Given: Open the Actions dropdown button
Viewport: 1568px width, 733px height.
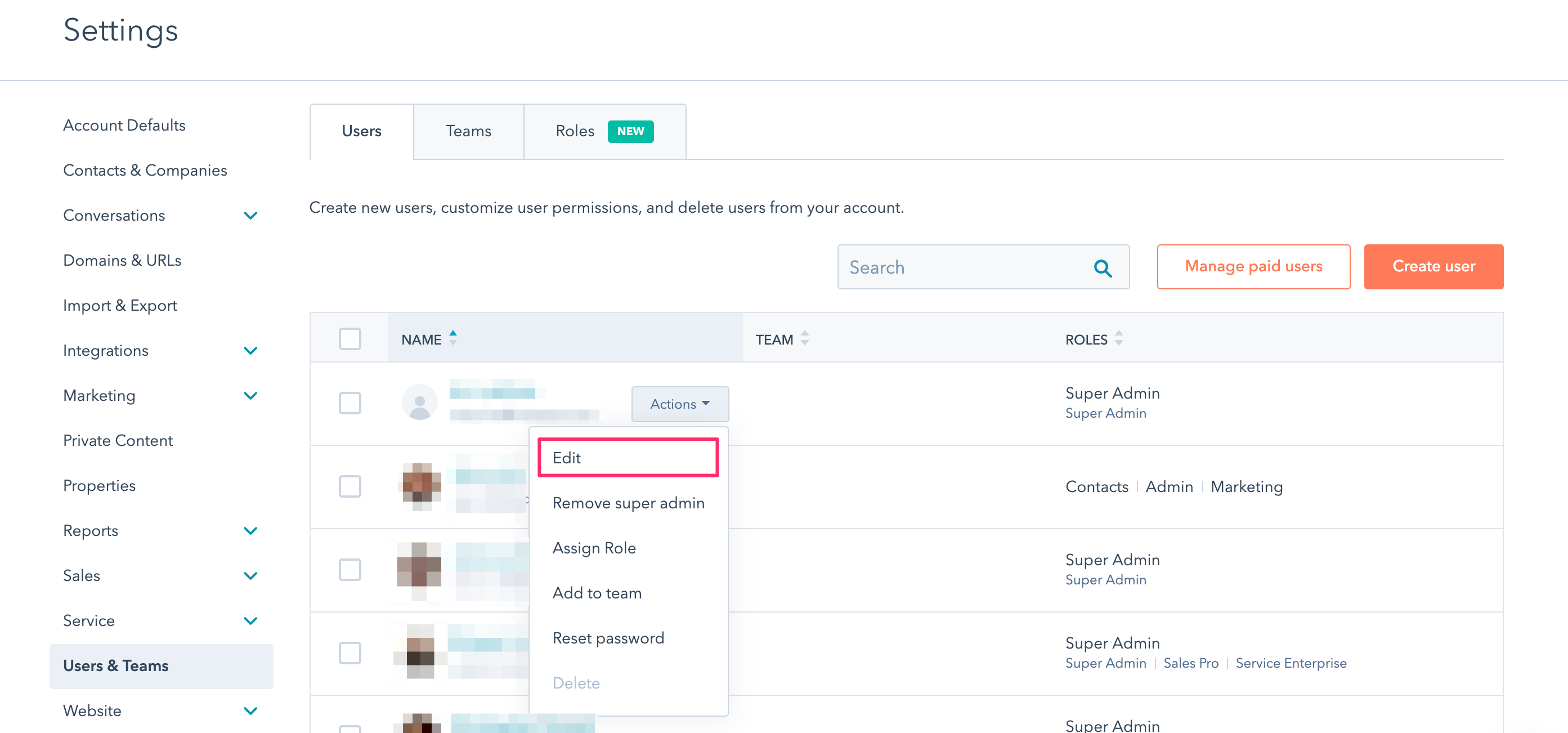Looking at the screenshot, I should tap(680, 404).
